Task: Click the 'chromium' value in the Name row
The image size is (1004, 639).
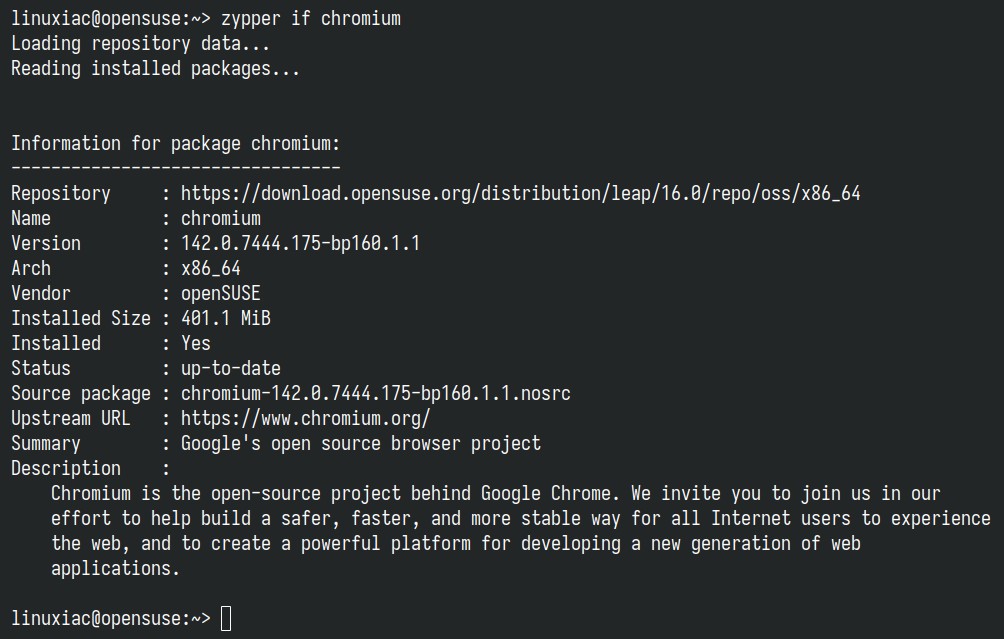Action: tap(220, 218)
